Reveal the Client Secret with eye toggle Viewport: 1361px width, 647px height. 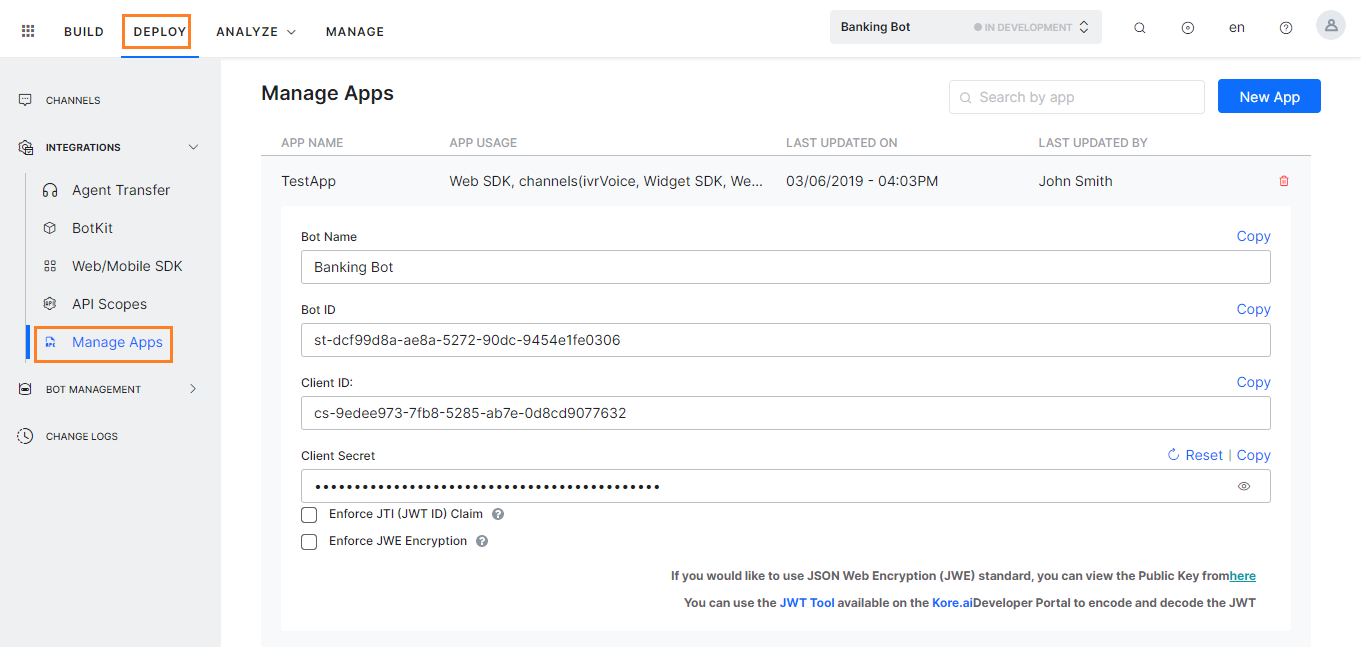pos(1243,486)
